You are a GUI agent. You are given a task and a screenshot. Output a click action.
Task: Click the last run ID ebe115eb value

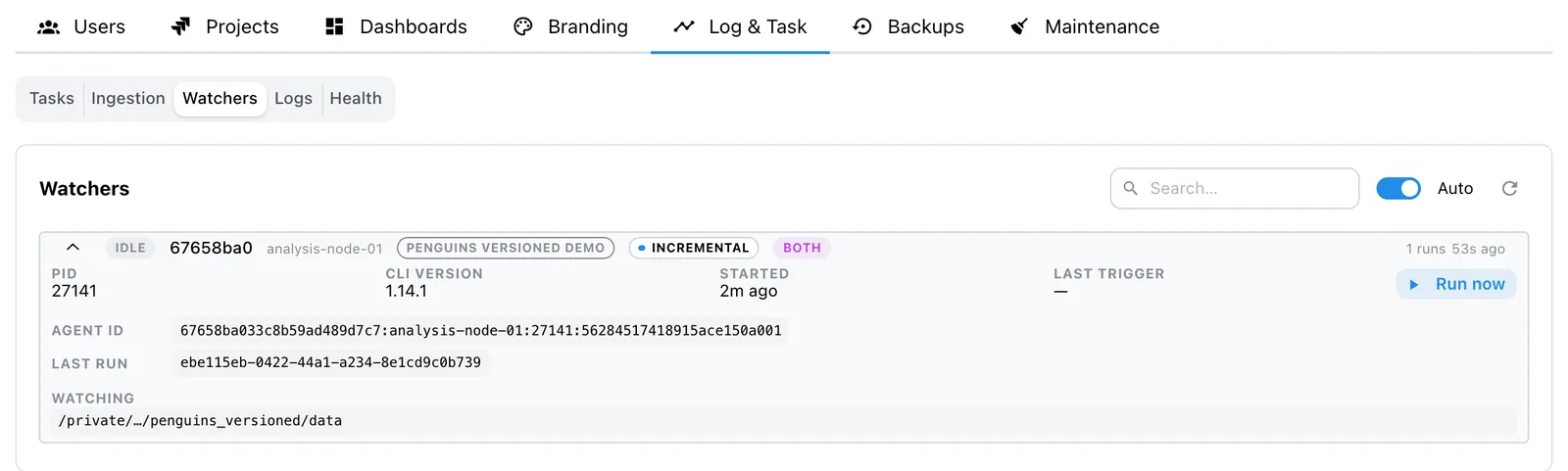(x=330, y=362)
